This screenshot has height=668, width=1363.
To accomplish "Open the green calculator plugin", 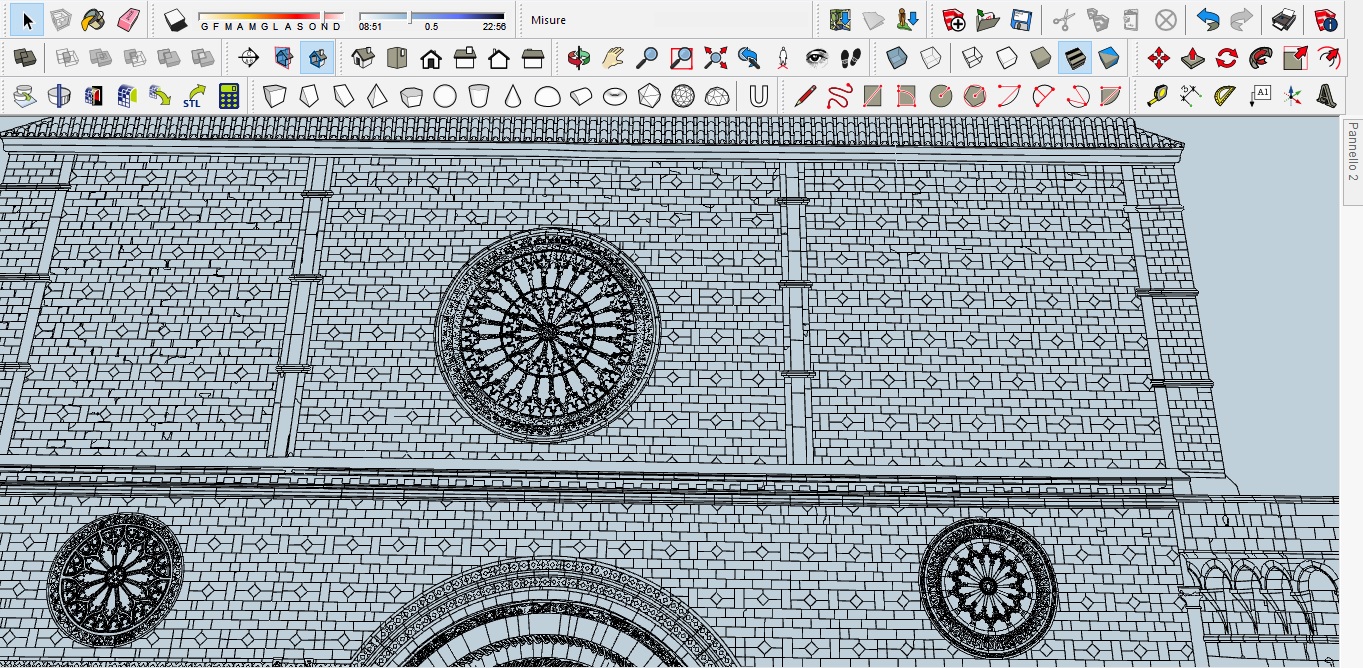I will (229, 96).
